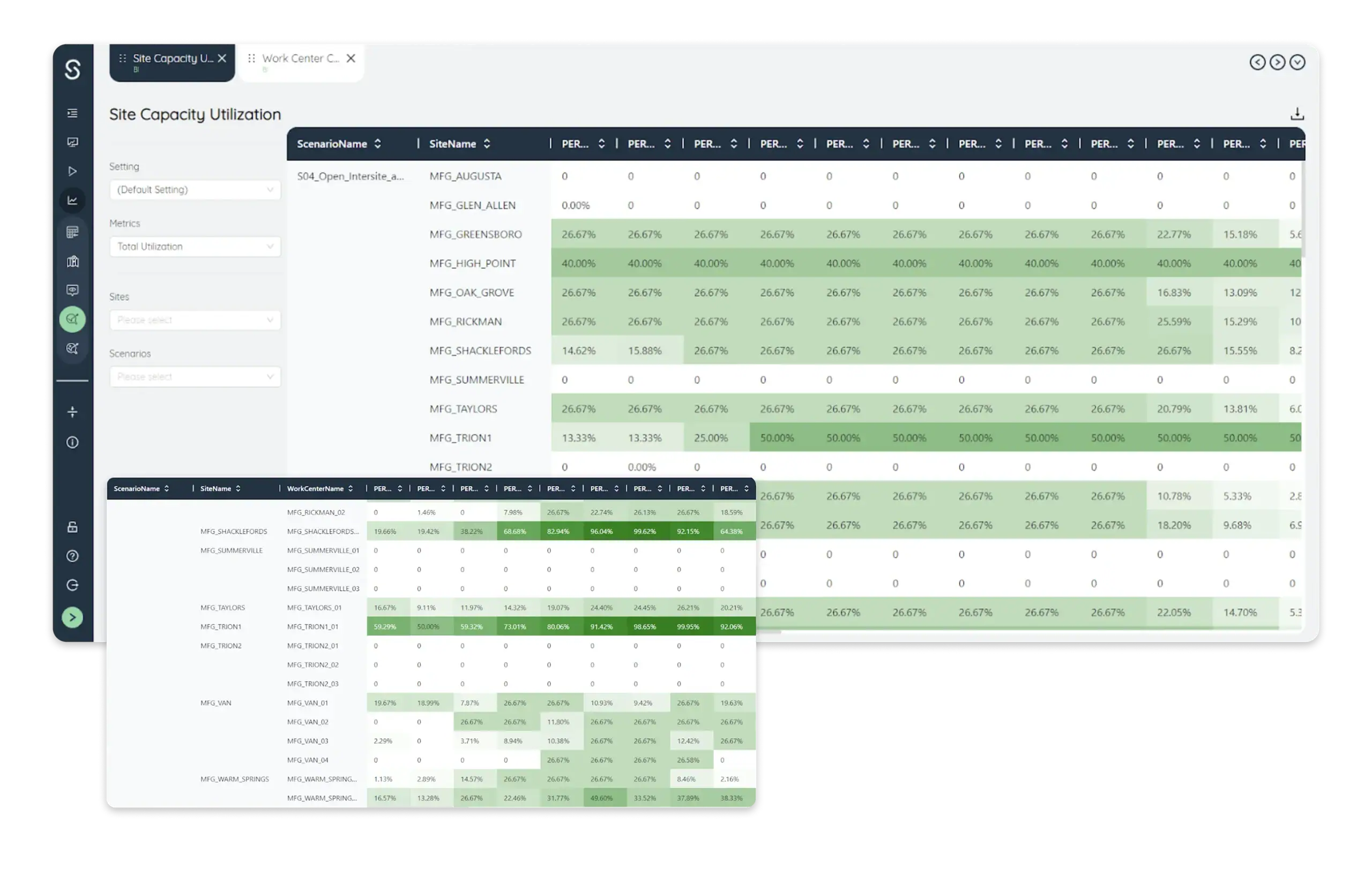Expand sidebar with green arrow button
The width and height of the screenshot is (1372, 890).
point(72,617)
